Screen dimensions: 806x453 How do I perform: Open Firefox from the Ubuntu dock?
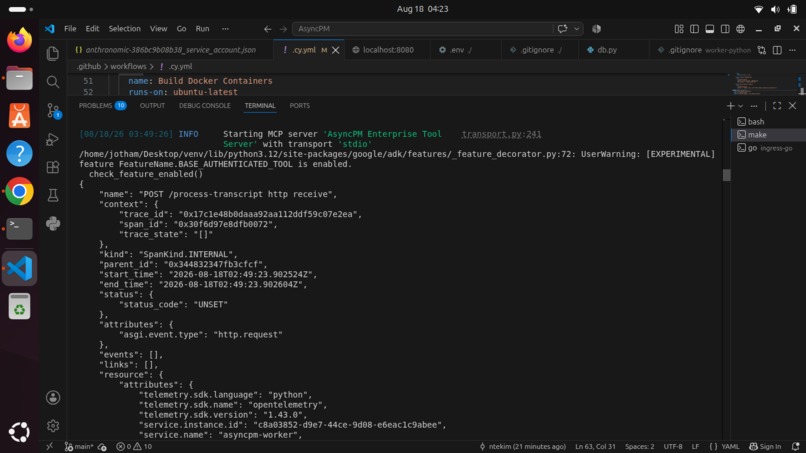(x=19, y=40)
